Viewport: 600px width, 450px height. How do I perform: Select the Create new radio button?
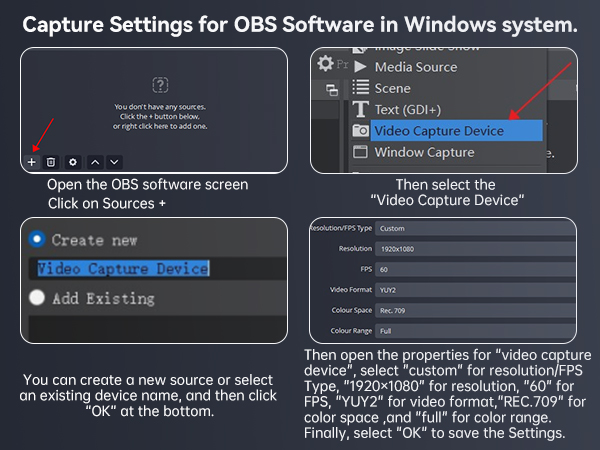coord(38,240)
